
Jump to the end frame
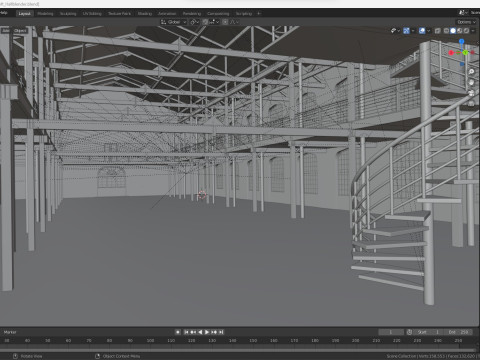pyautogui.click(x=221, y=332)
